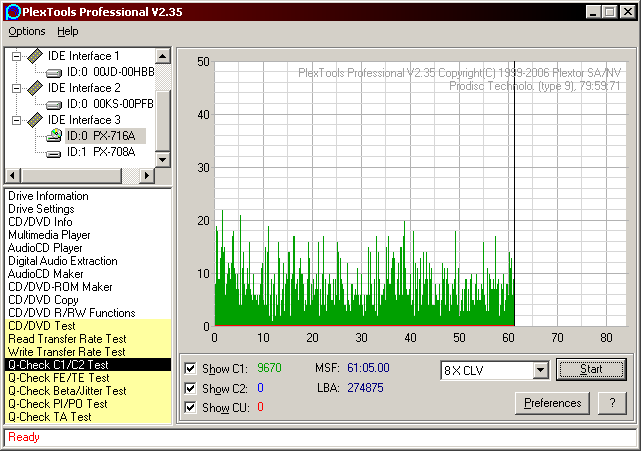Open AudioCD Maker function
This screenshot has height=451, width=641.
click(x=45, y=274)
